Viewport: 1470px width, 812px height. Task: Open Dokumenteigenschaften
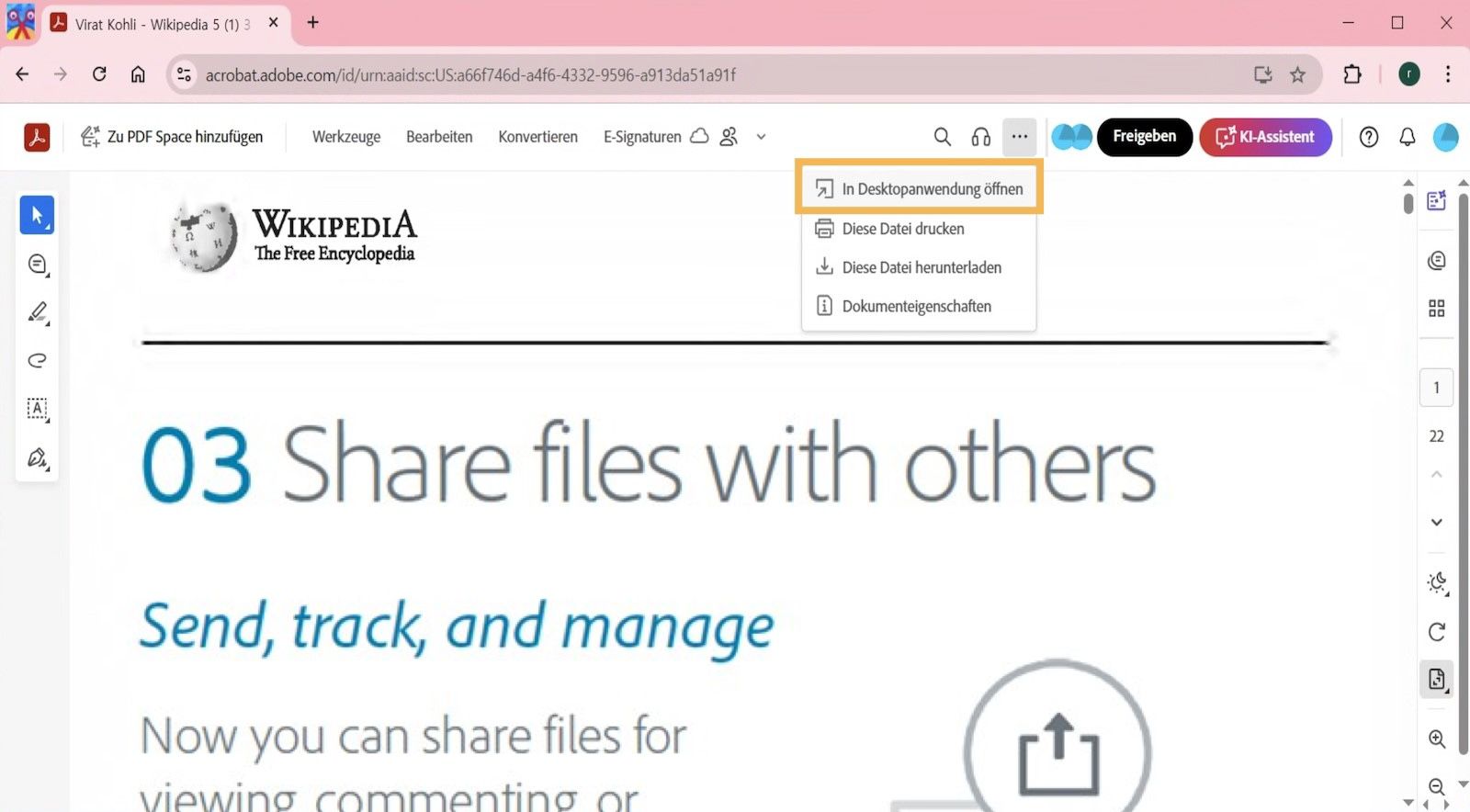[919, 306]
